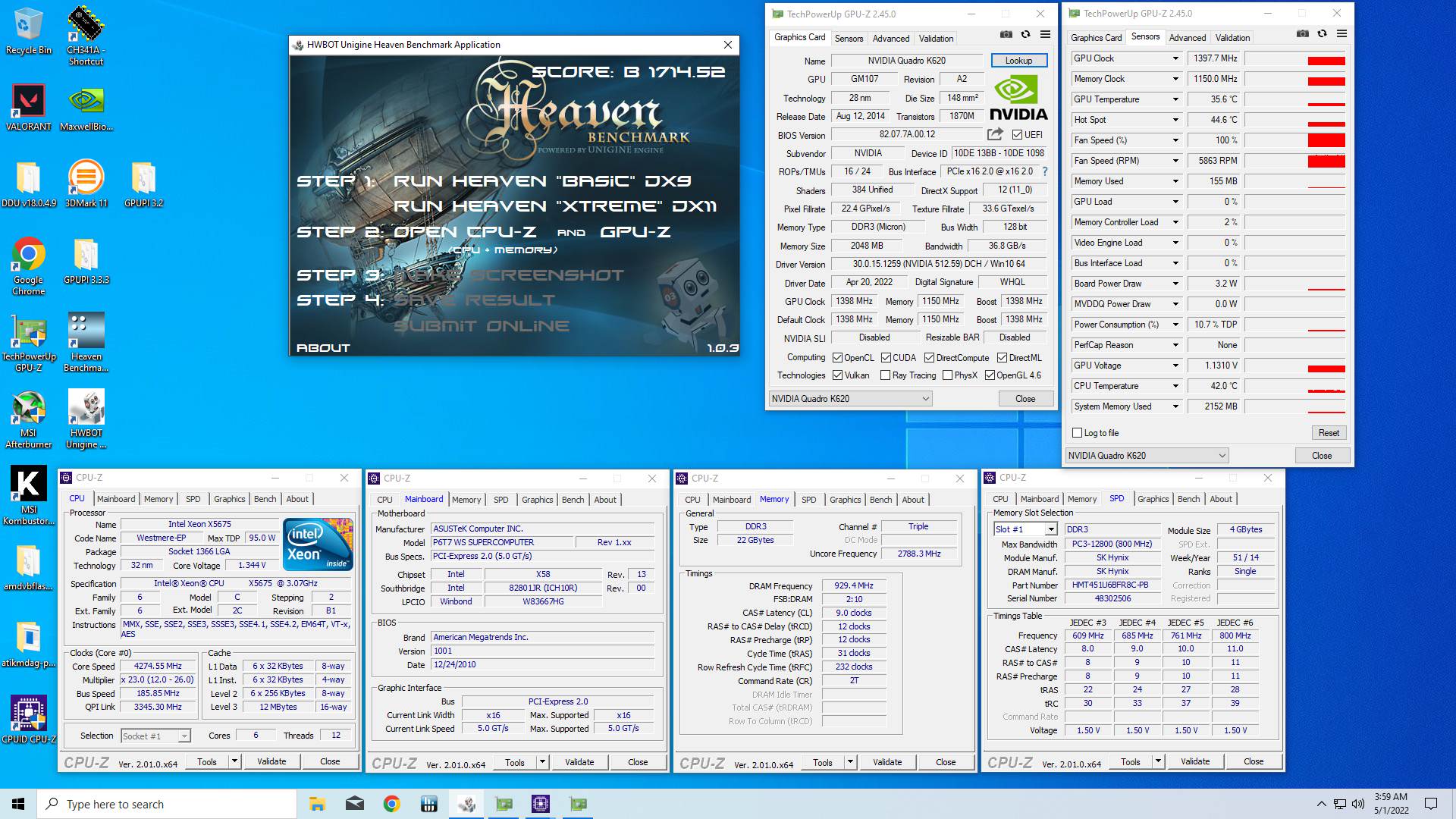The image size is (1456, 819).
Task: Toggle the UEFI checkbox in GPU-Z
Action: [1017, 135]
